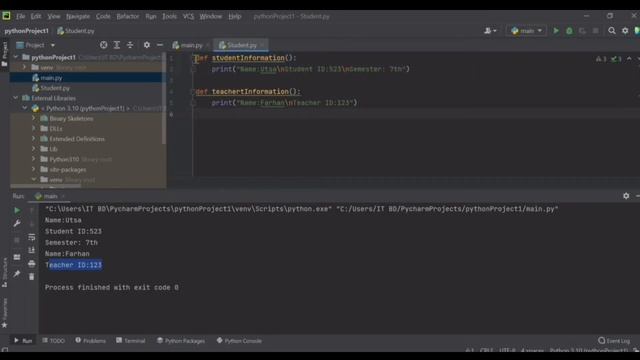Viewport: 640px width, 360px height.
Task: Open Run panel settings gear
Action: point(626,196)
